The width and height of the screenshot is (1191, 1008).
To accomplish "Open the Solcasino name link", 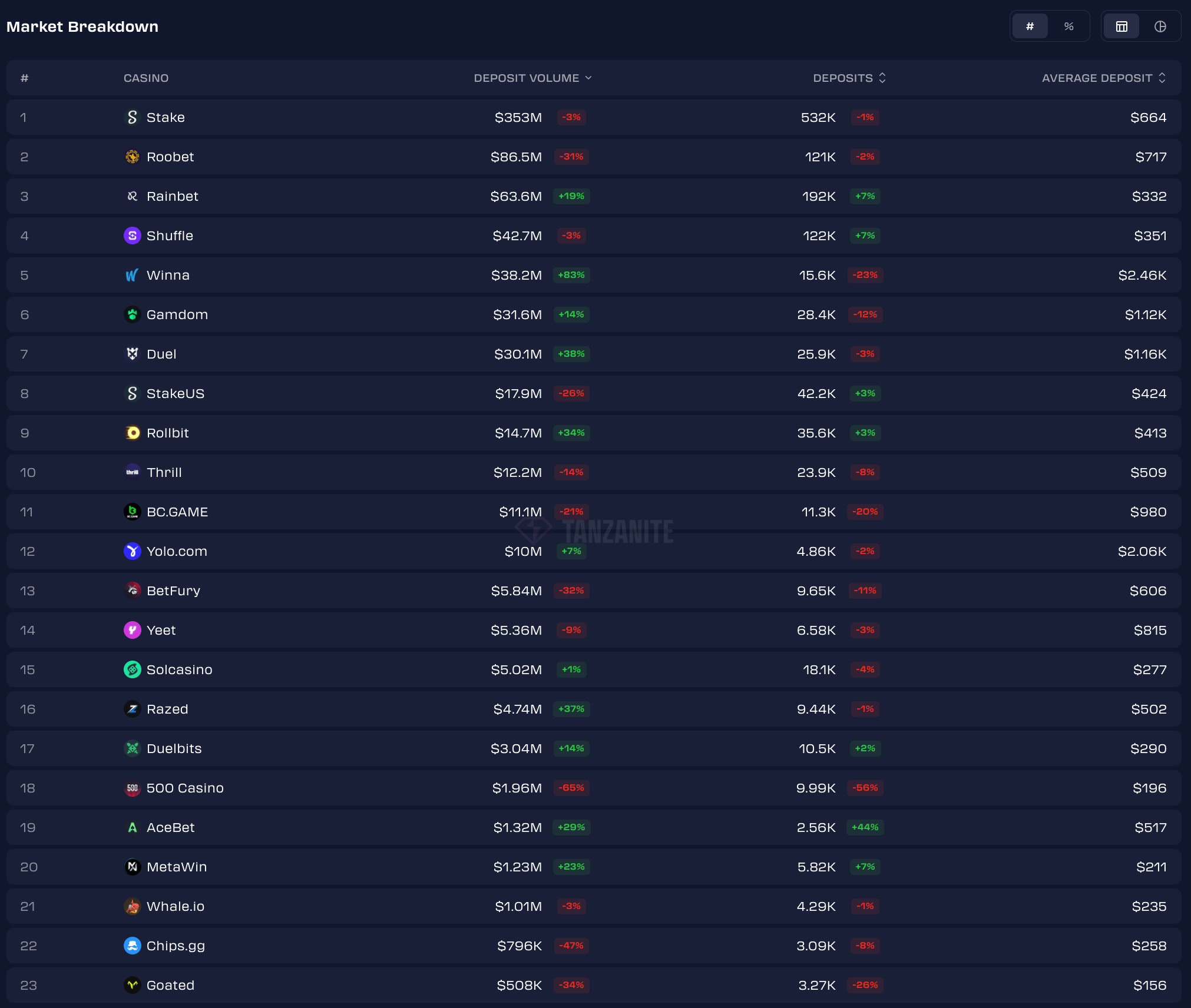I will click(179, 669).
